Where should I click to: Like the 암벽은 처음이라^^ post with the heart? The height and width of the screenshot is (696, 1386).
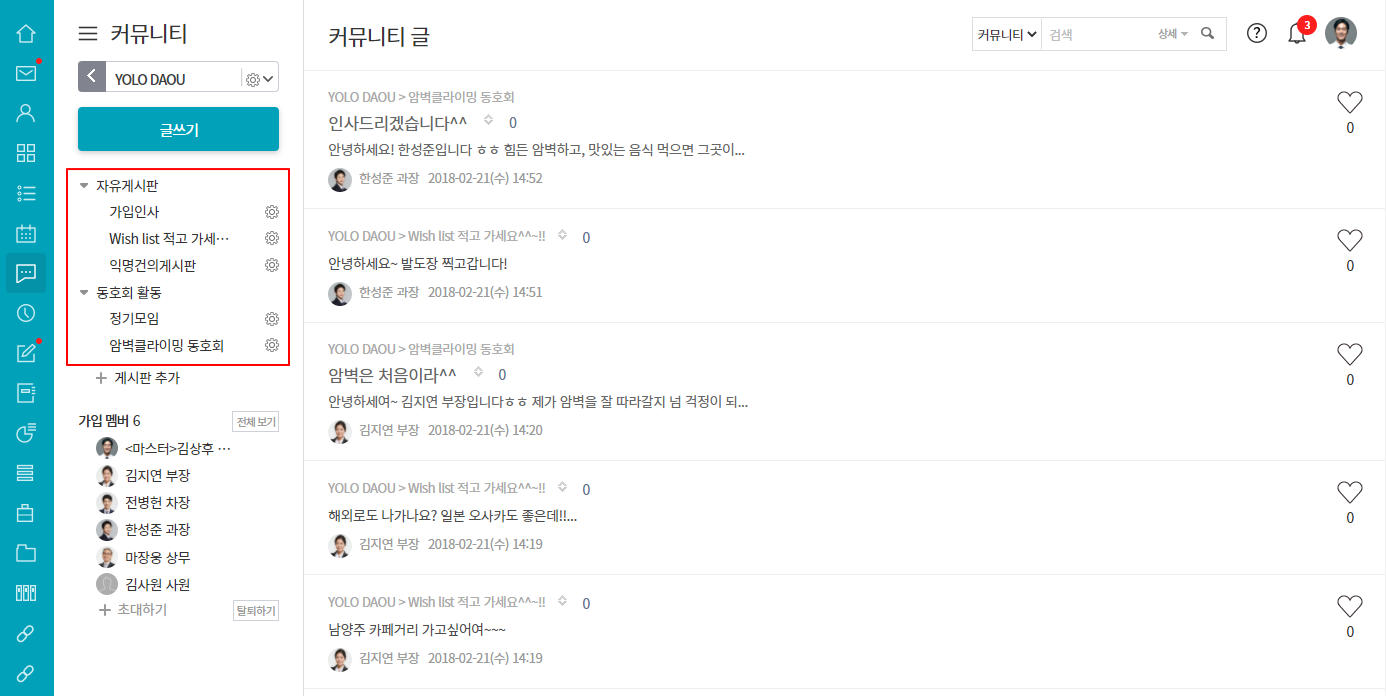(1350, 354)
